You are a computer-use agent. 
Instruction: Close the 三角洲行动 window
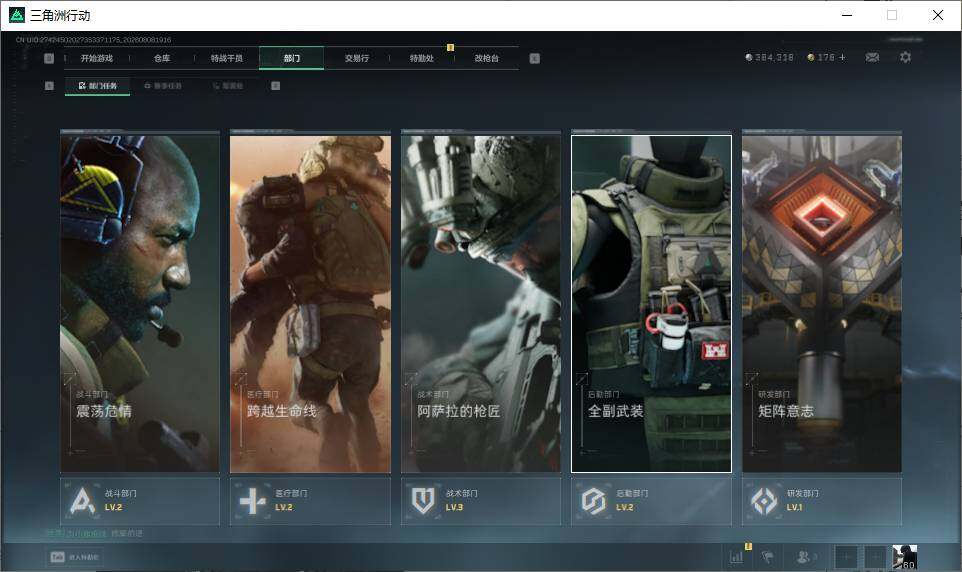[937, 15]
